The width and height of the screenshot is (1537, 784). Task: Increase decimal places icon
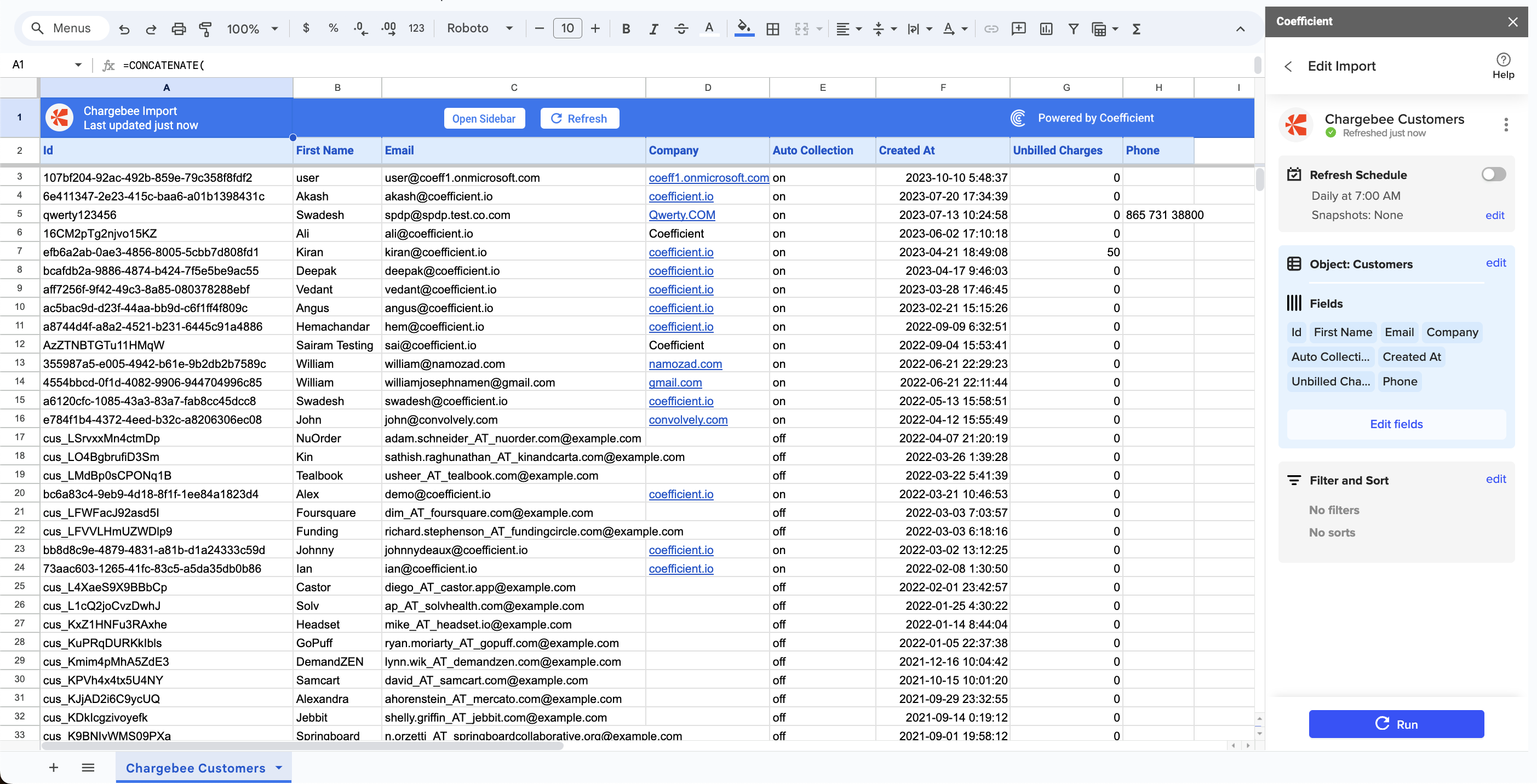point(388,28)
